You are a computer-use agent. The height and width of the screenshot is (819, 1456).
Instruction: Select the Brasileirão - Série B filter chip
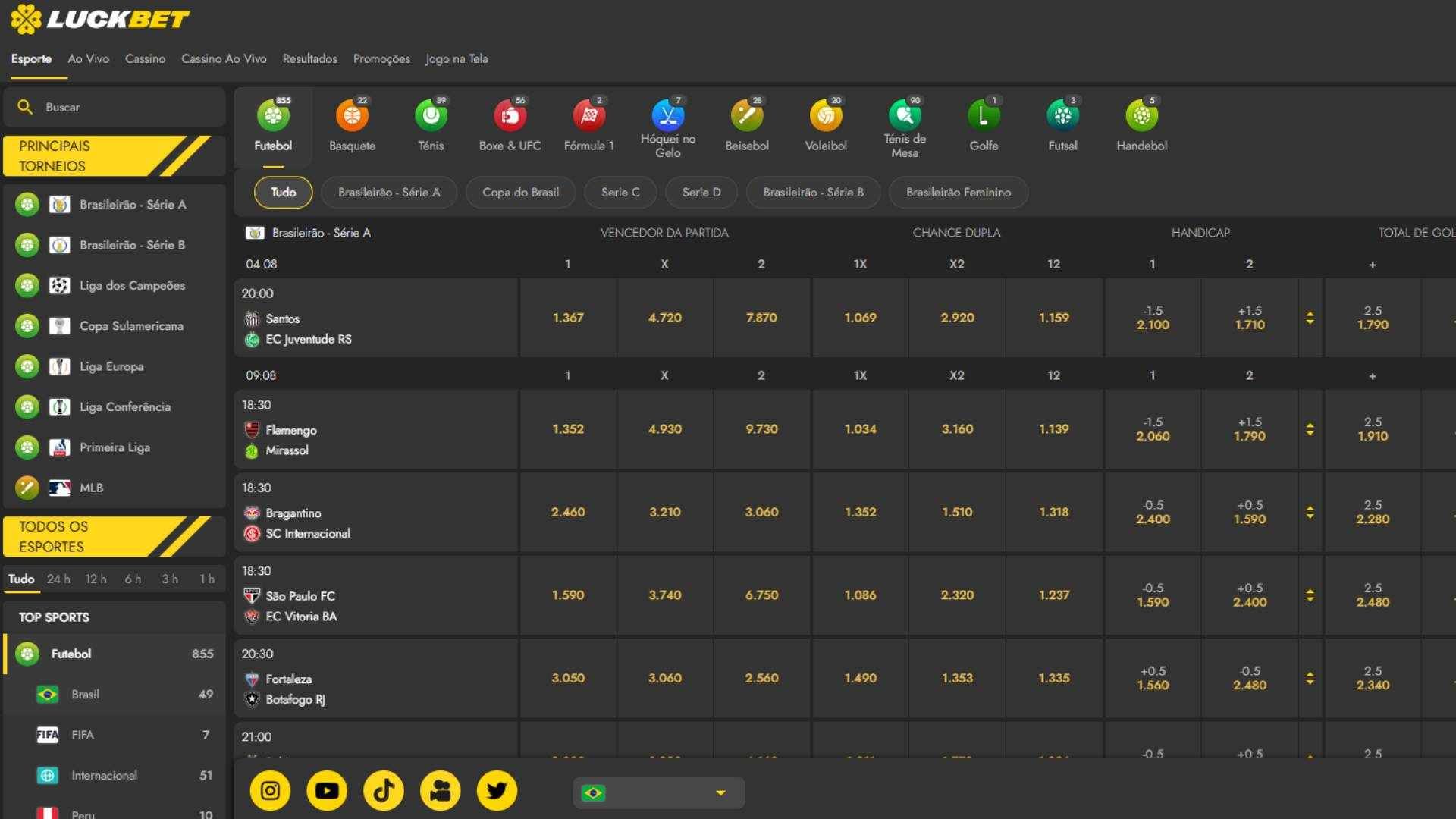click(813, 192)
